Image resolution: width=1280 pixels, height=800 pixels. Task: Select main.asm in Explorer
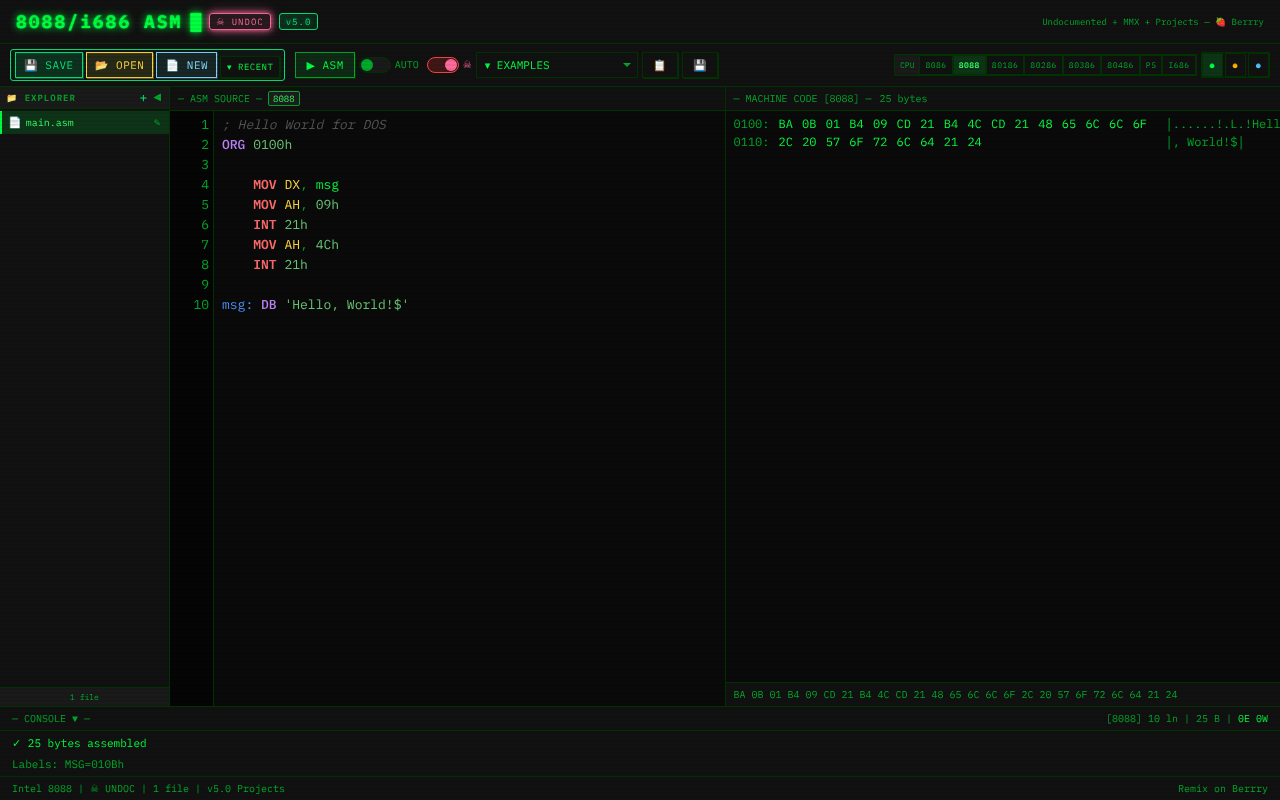coord(85,122)
